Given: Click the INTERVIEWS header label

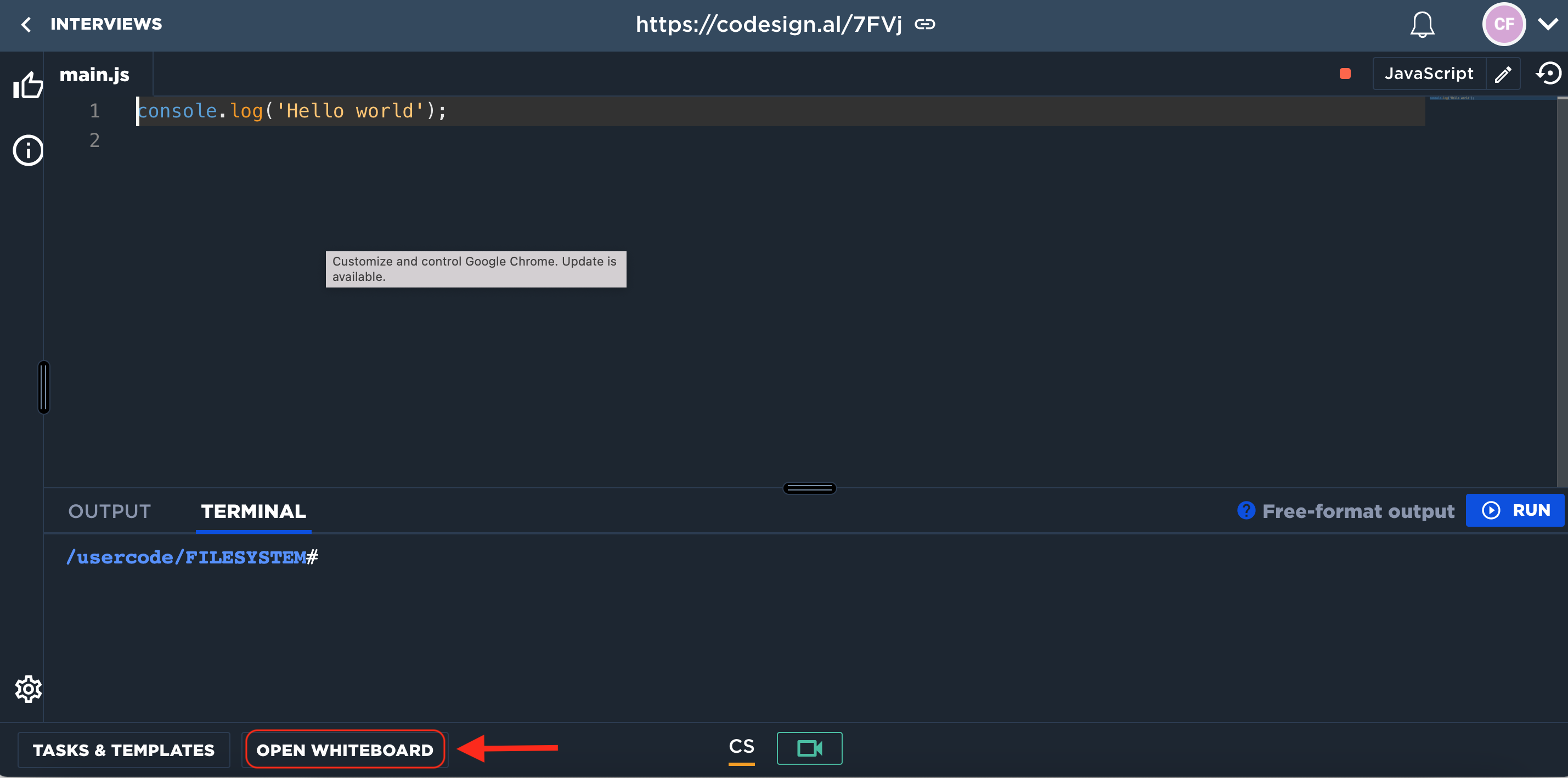Looking at the screenshot, I should pos(106,24).
